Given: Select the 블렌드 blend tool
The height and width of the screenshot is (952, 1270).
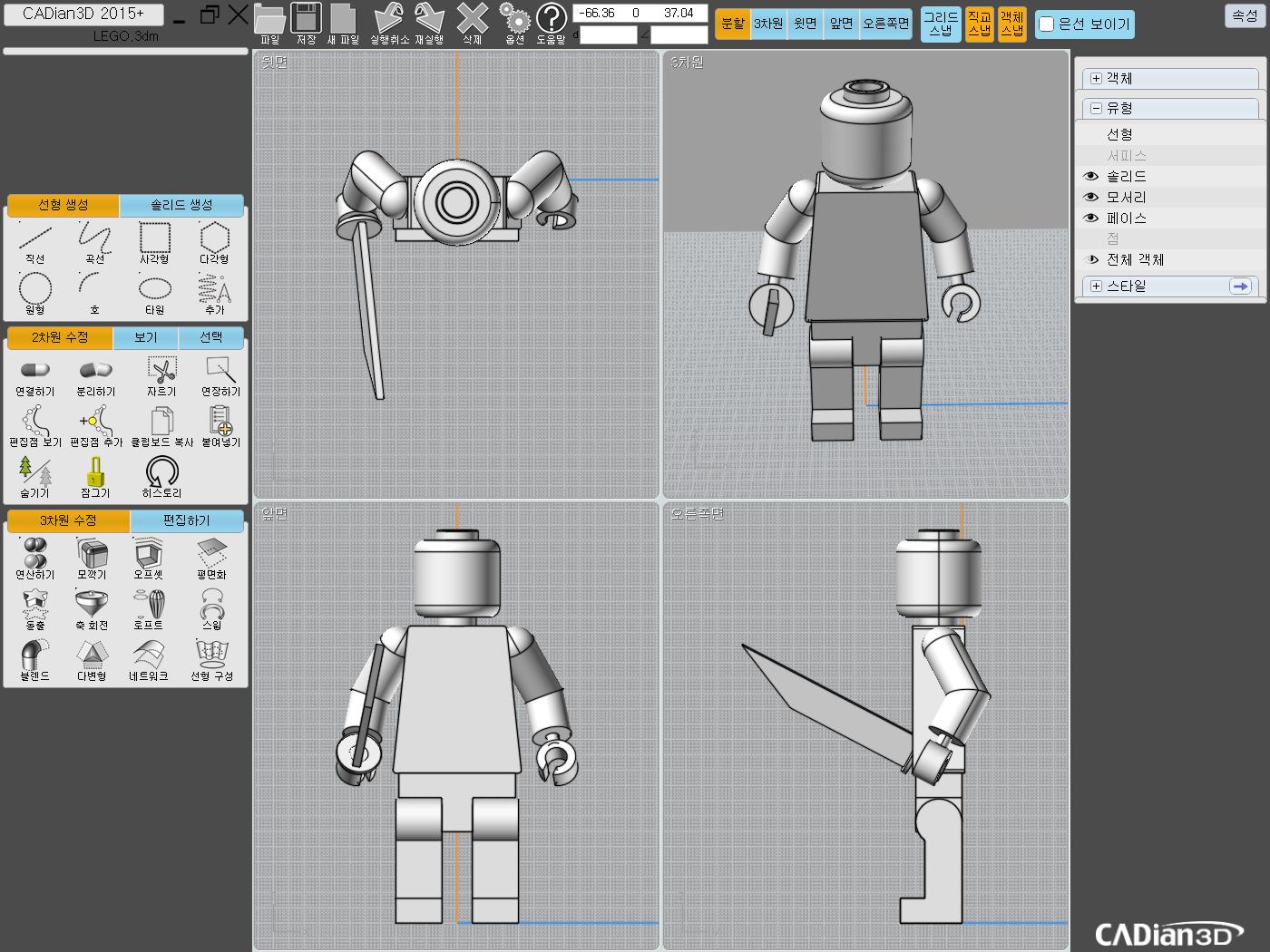Looking at the screenshot, I should tap(35, 658).
